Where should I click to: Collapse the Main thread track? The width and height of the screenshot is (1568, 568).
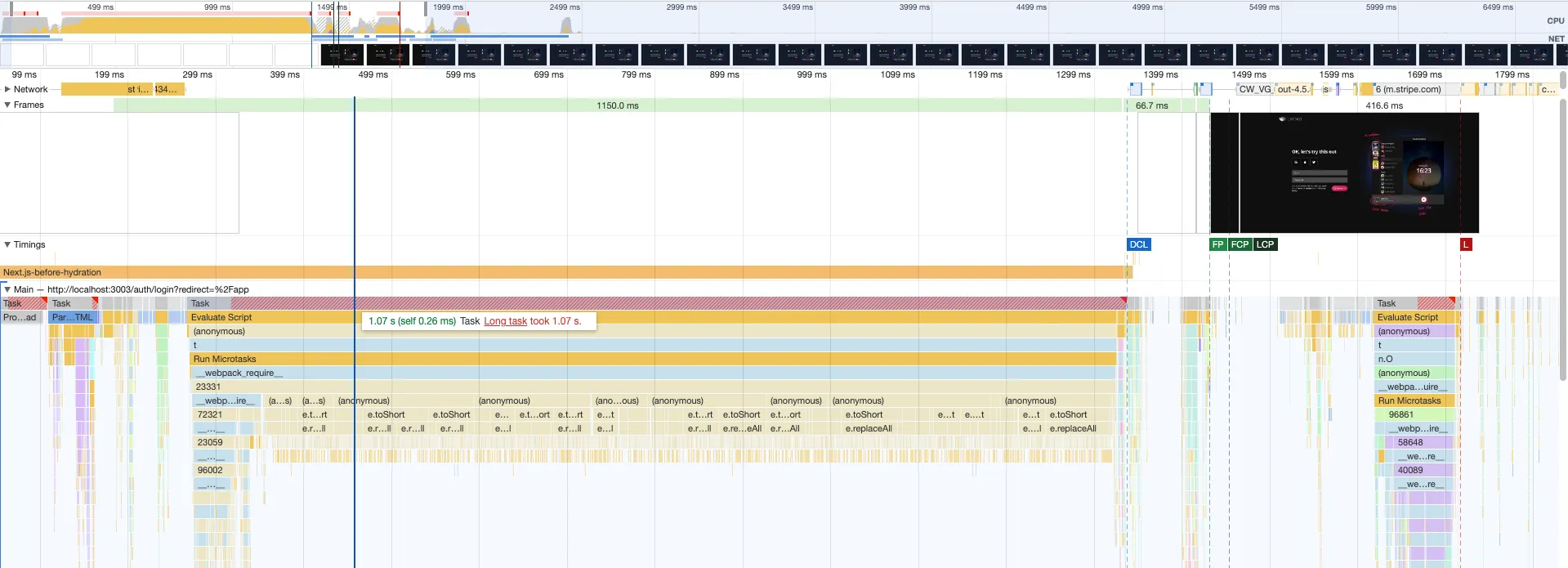click(x=7, y=289)
